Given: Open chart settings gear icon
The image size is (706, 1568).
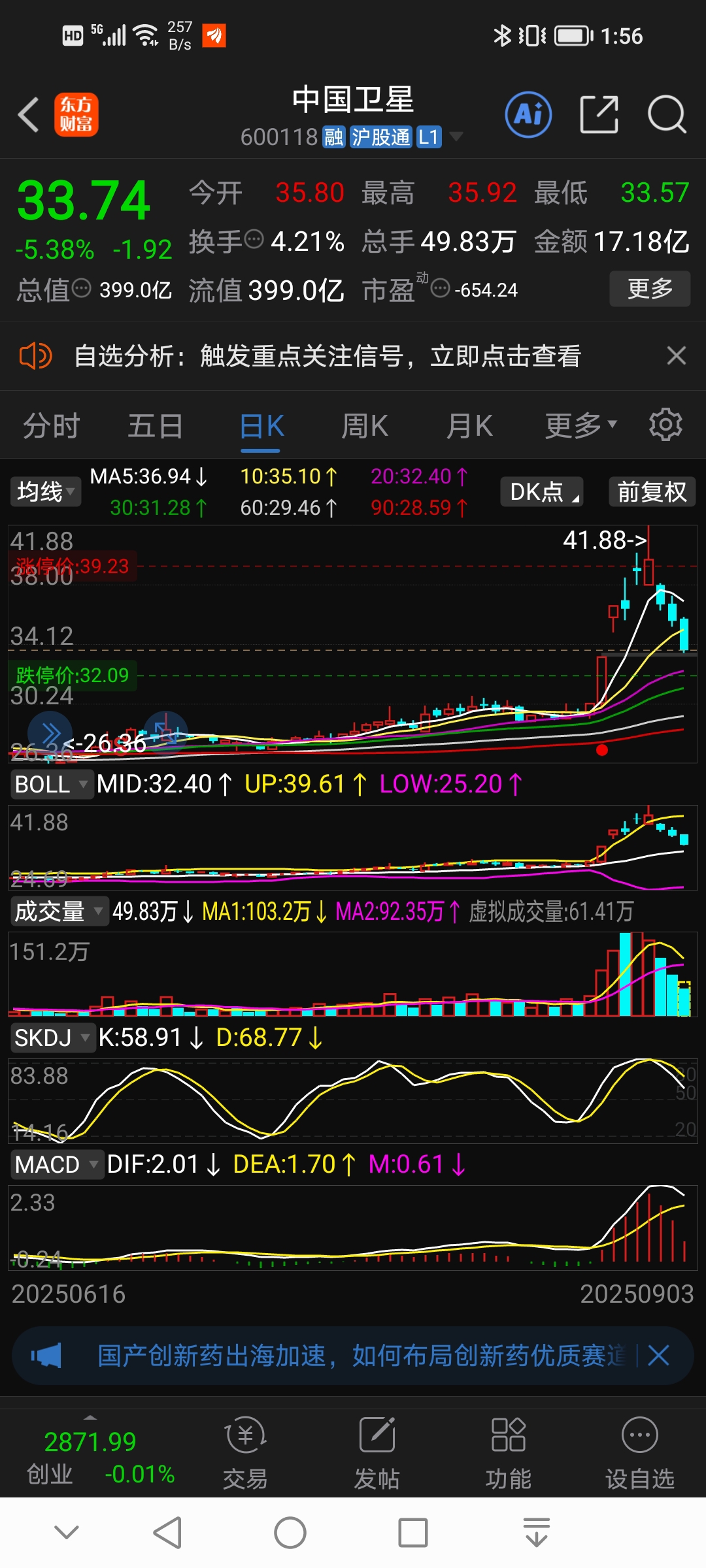Looking at the screenshot, I should tap(665, 425).
